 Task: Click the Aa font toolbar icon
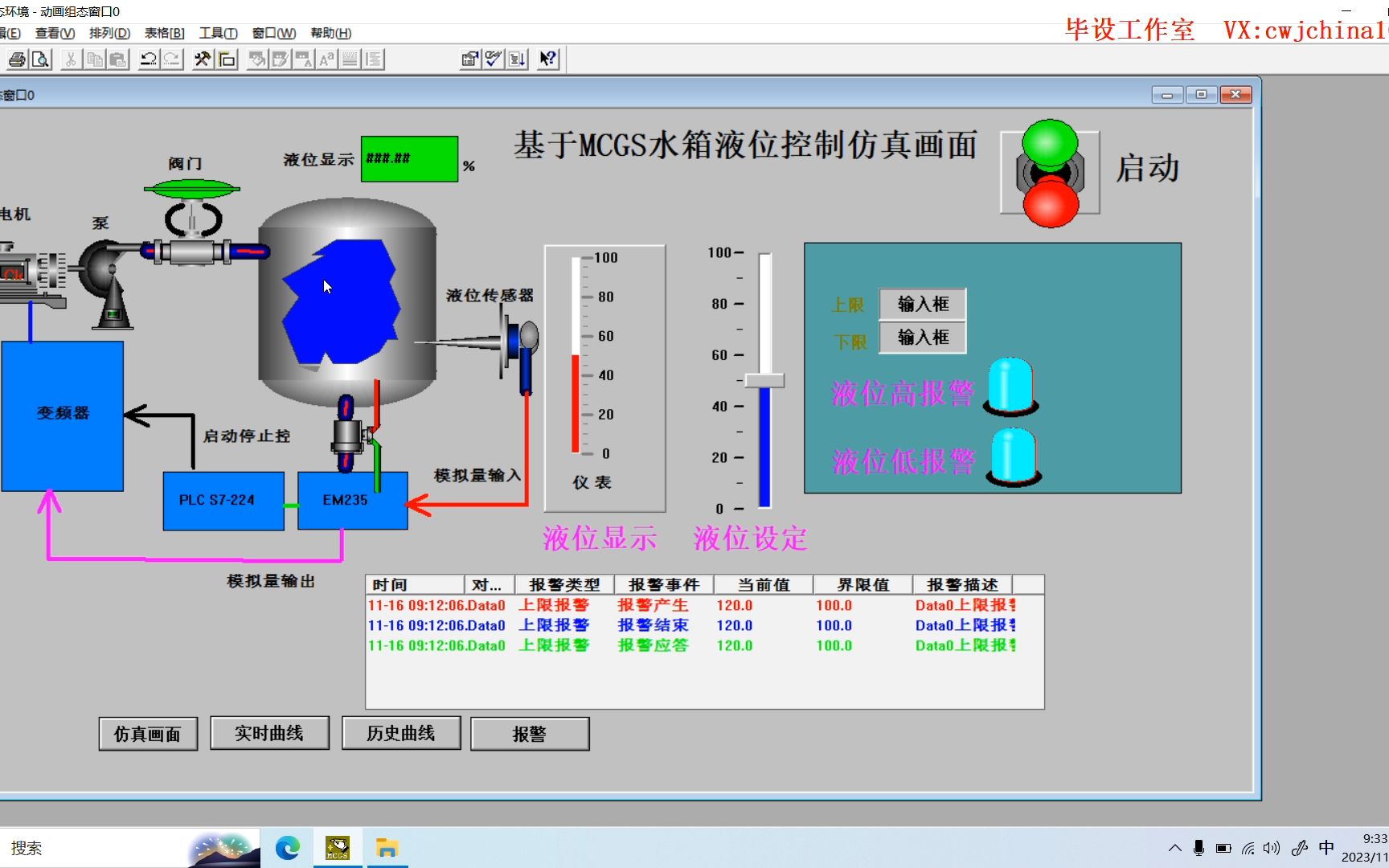pos(326,59)
